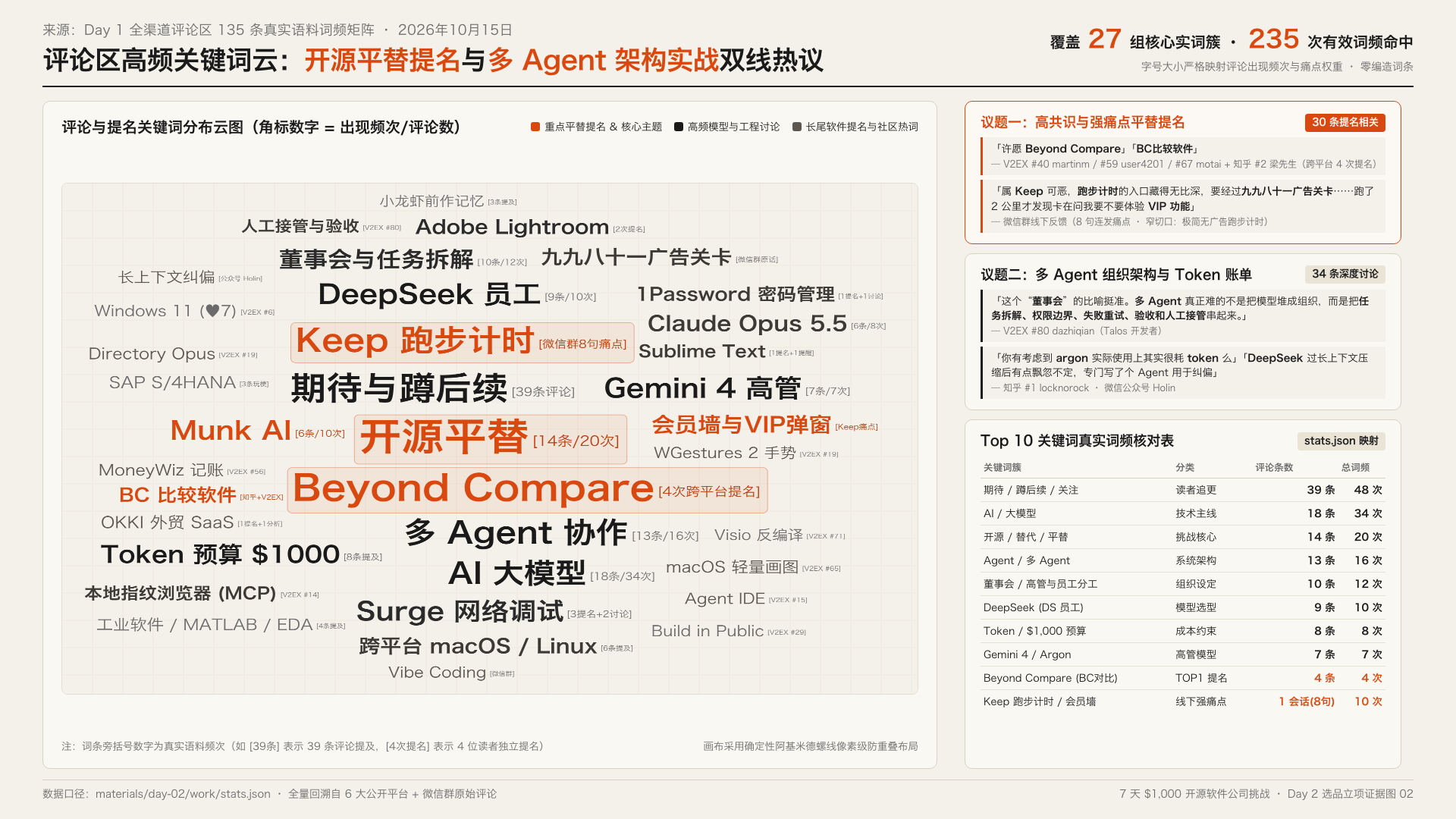1456x819 pixels.
Task: Click the Munk AI keyword
Action: [x=231, y=431]
